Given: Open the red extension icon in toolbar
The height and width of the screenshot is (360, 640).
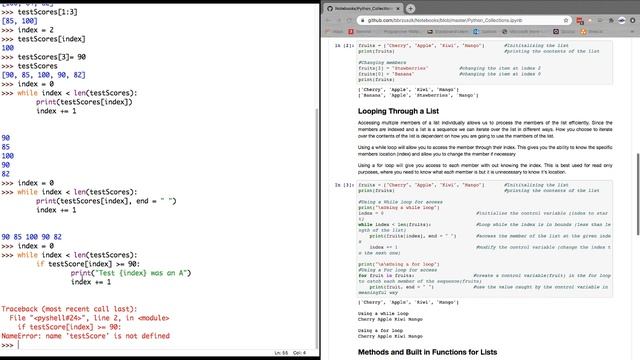Looking at the screenshot, I should [x=580, y=20].
